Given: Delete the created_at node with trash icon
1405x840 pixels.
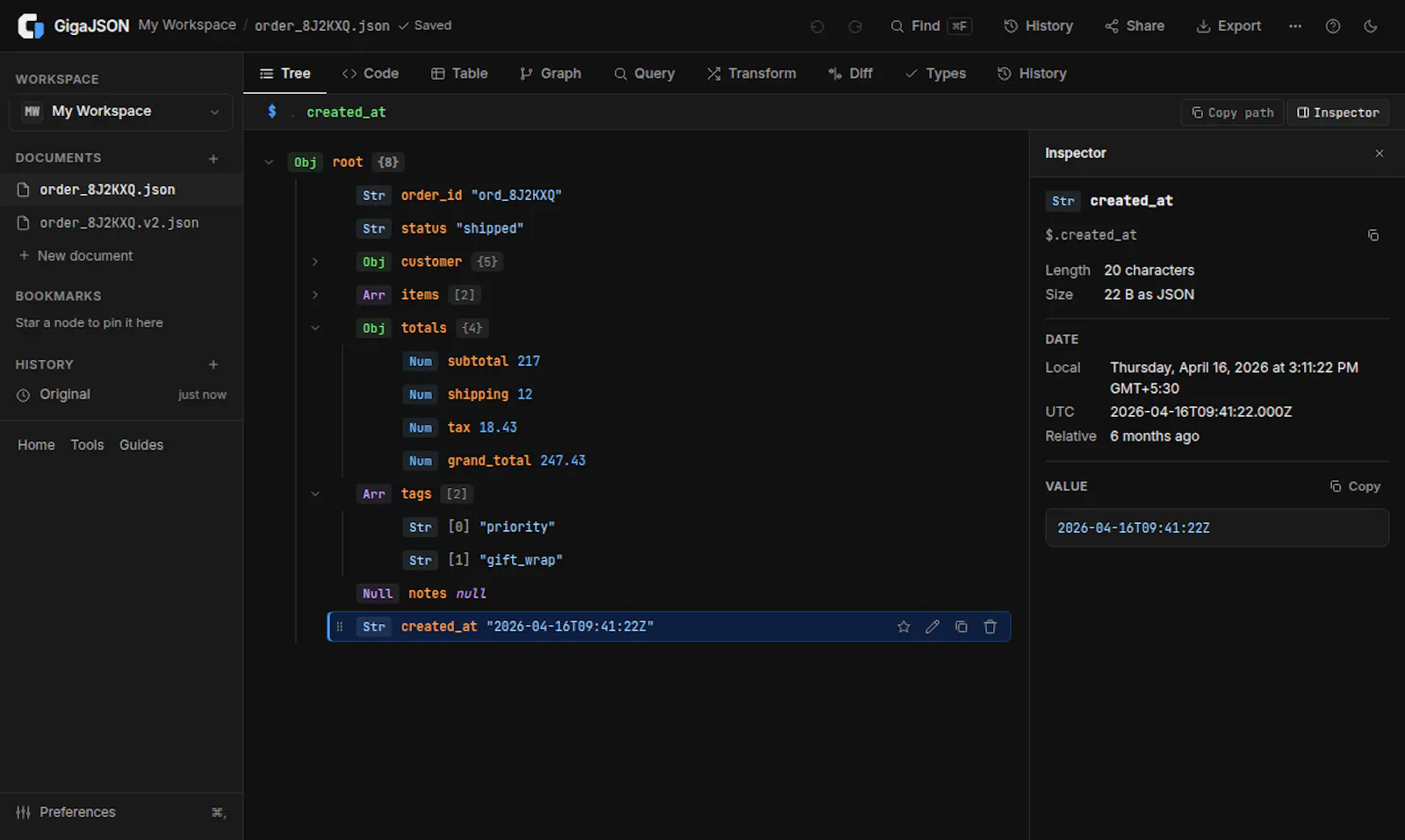Looking at the screenshot, I should coord(991,627).
